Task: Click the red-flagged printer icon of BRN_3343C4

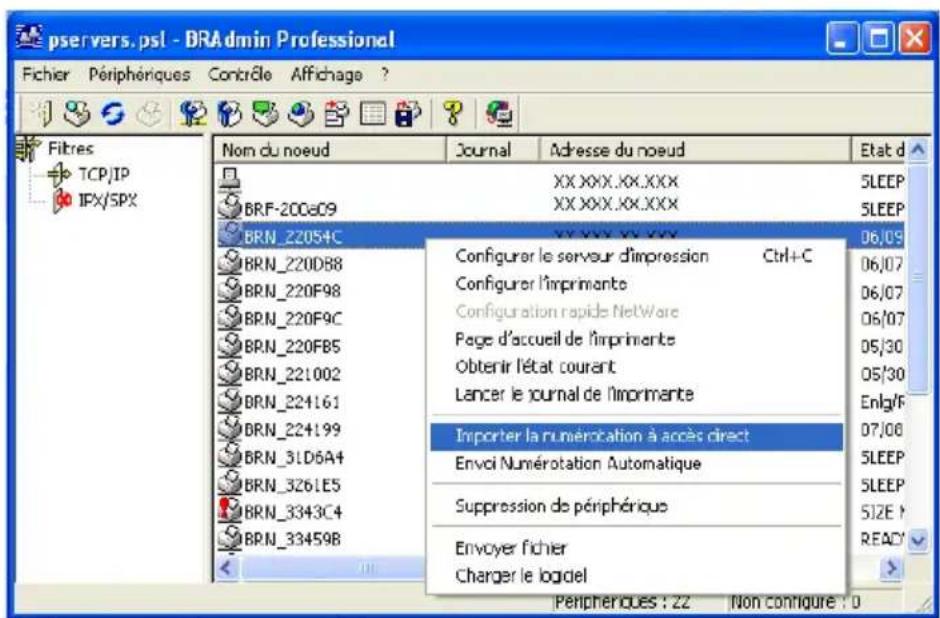Action: click(x=230, y=511)
